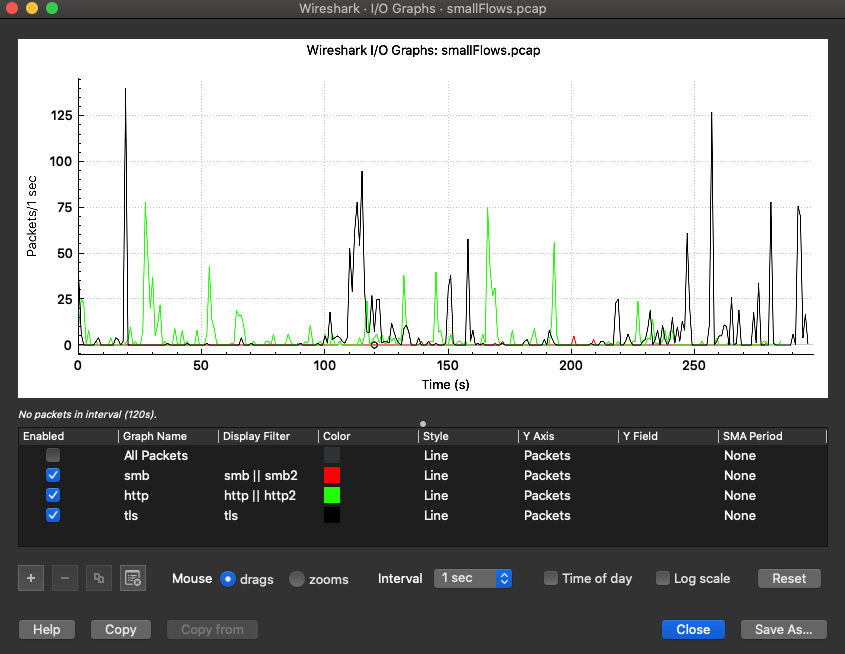
Task: Click the tracer circle marker at 120s
Action: coord(374,345)
